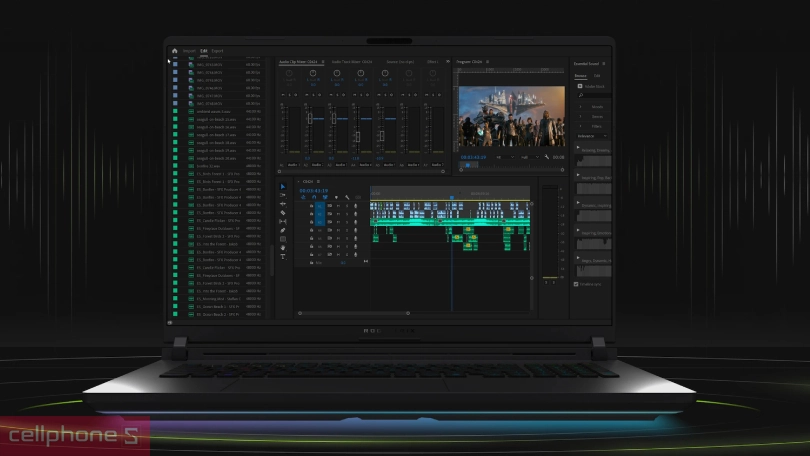This screenshot has height=456, width=810.
Task: Select the Hand tool
Action: (283, 248)
